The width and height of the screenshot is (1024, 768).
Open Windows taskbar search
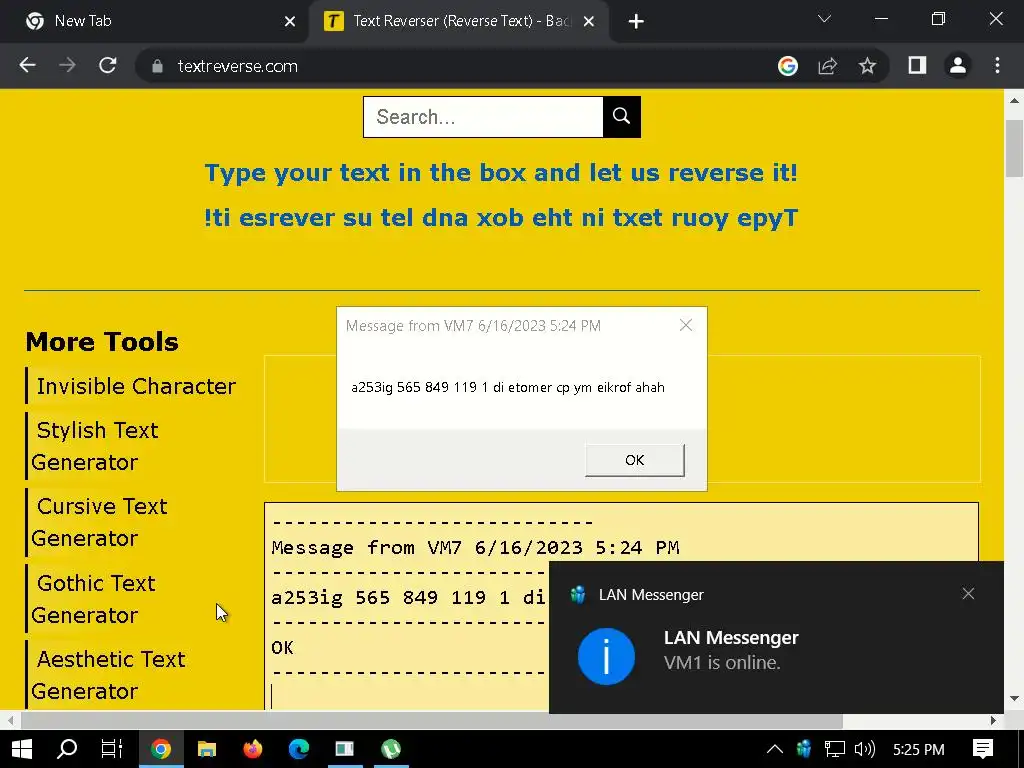click(x=67, y=749)
